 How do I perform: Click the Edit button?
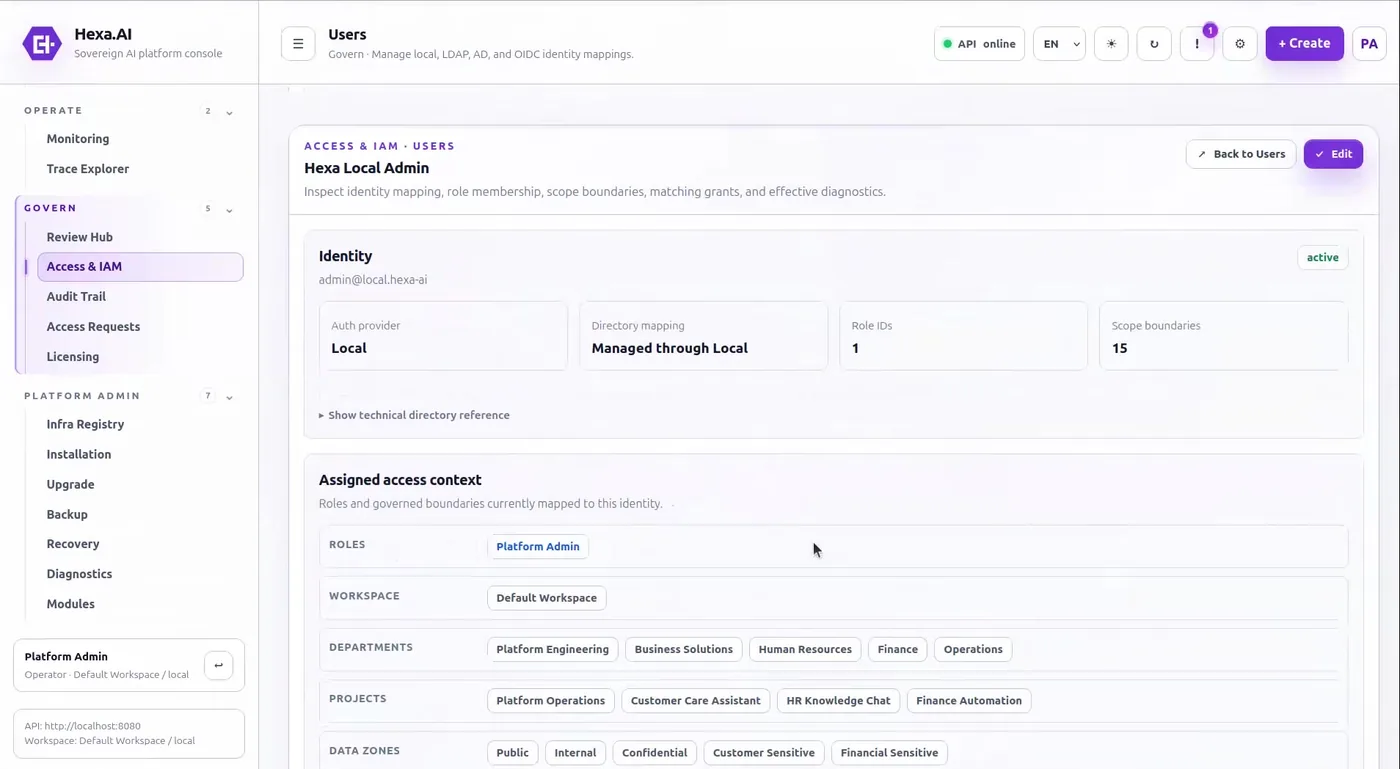(1333, 154)
